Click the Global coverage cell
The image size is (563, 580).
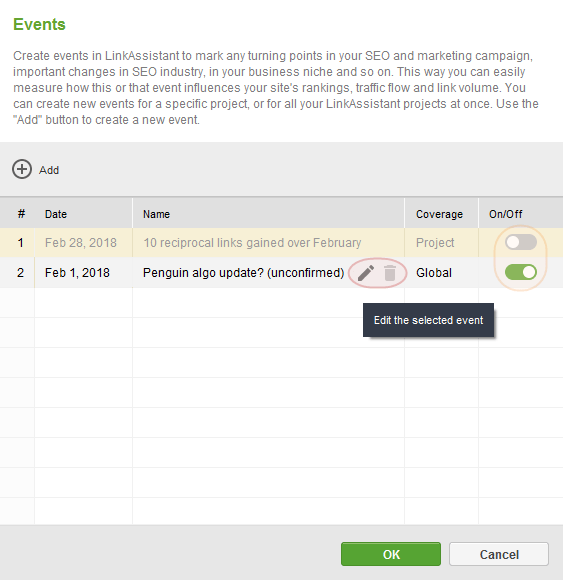pyautogui.click(x=441, y=273)
